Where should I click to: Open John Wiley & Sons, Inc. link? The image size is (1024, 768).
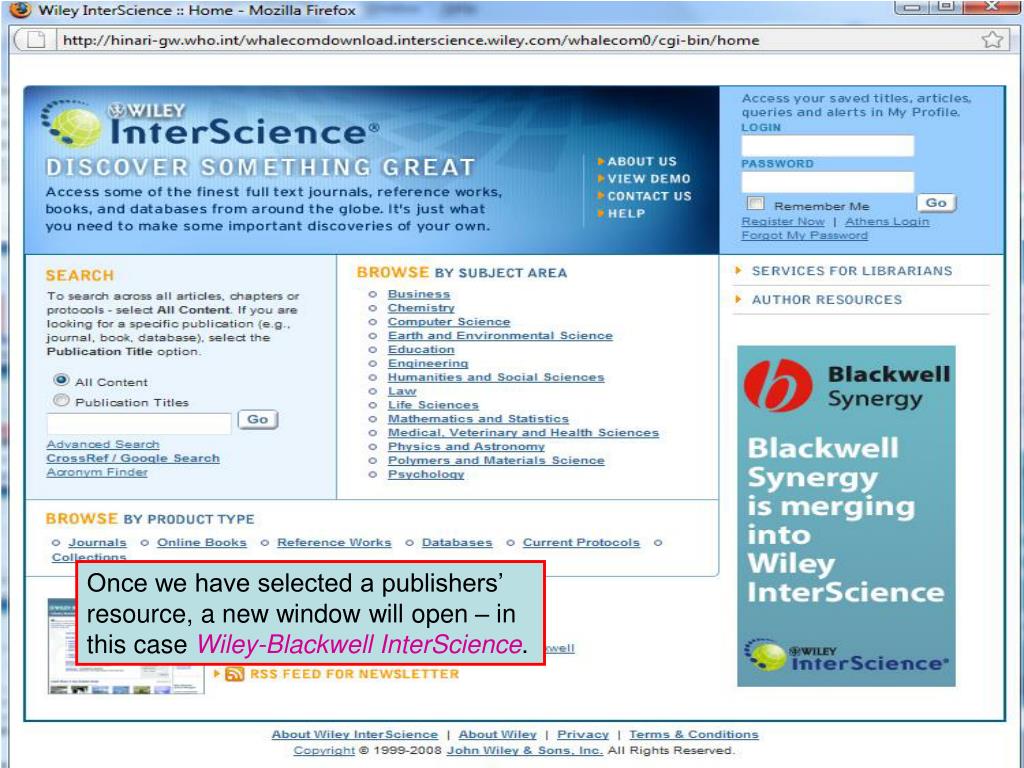(x=524, y=750)
